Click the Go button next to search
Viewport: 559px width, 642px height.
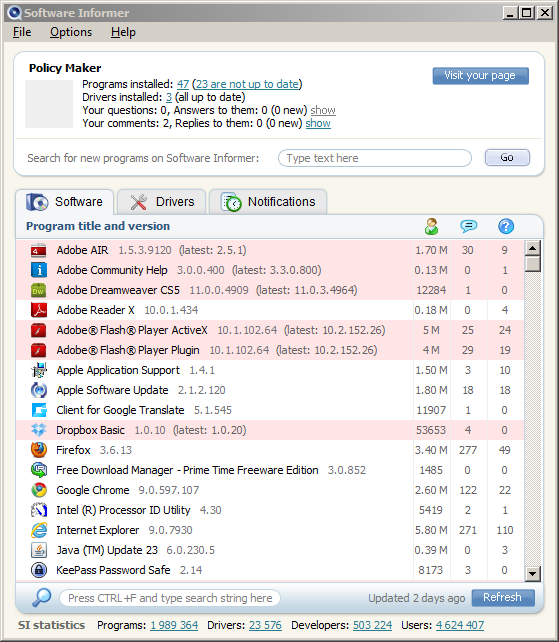(507, 158)
